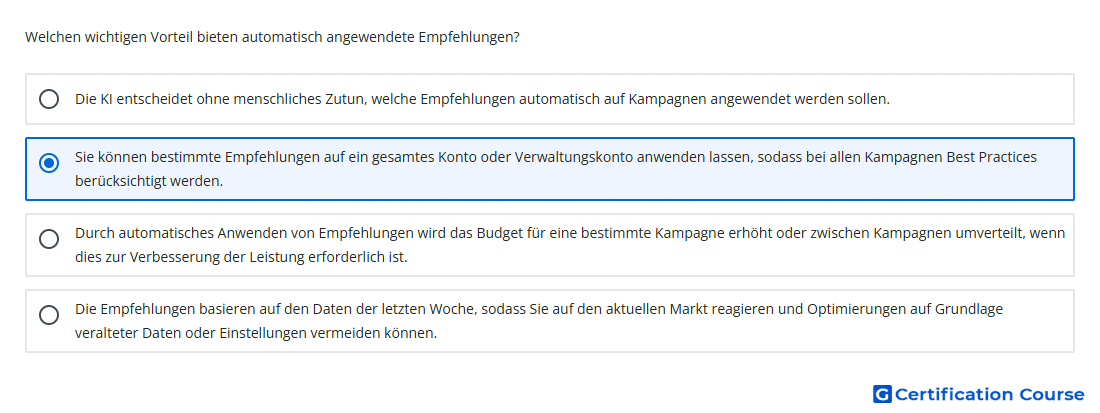Select the radio button for the KI entscheidet answer
This screenshot has width=1100, height=413.
coord(48,99)
